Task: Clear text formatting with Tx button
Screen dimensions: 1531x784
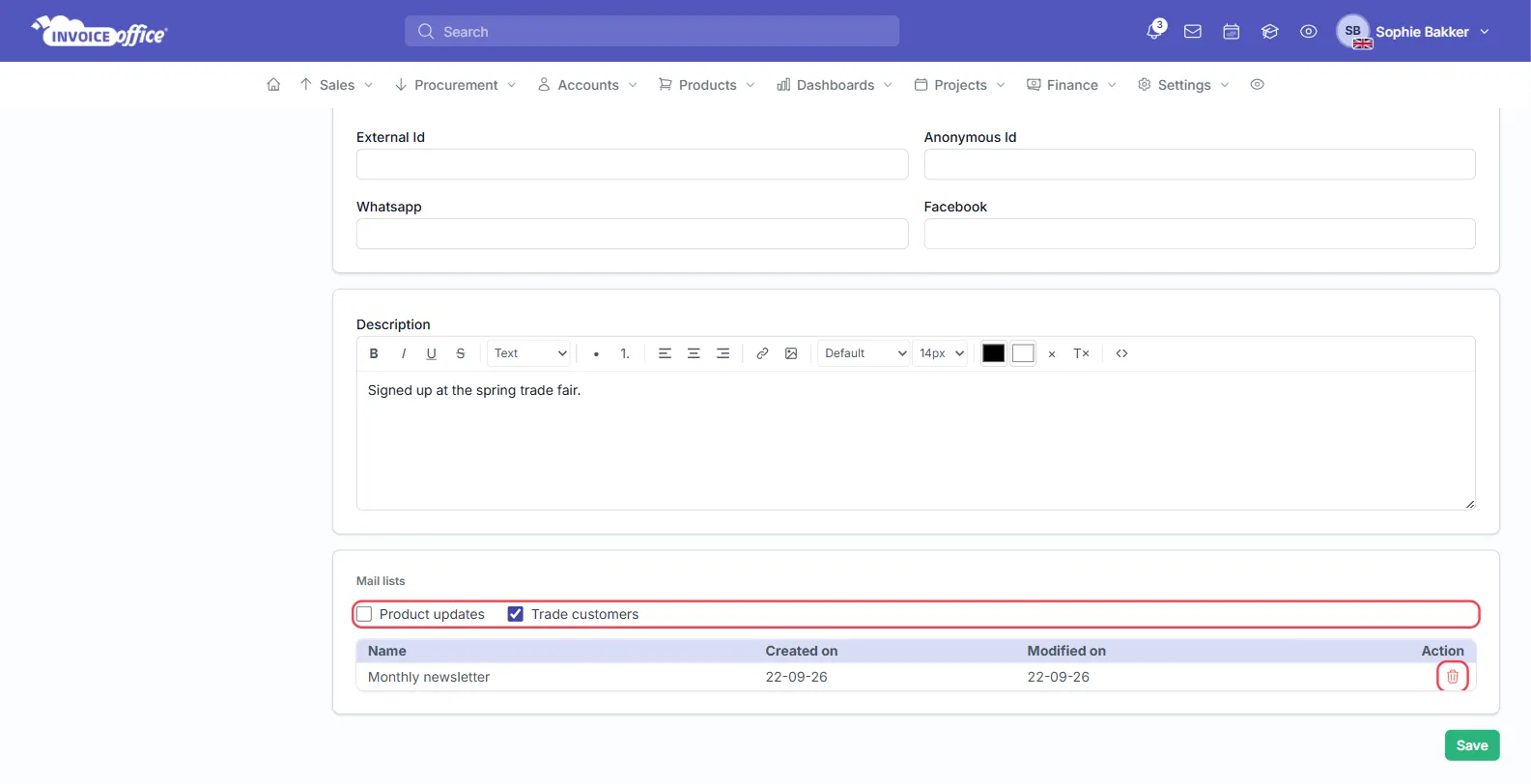Action: click(x=1081, y=353)
